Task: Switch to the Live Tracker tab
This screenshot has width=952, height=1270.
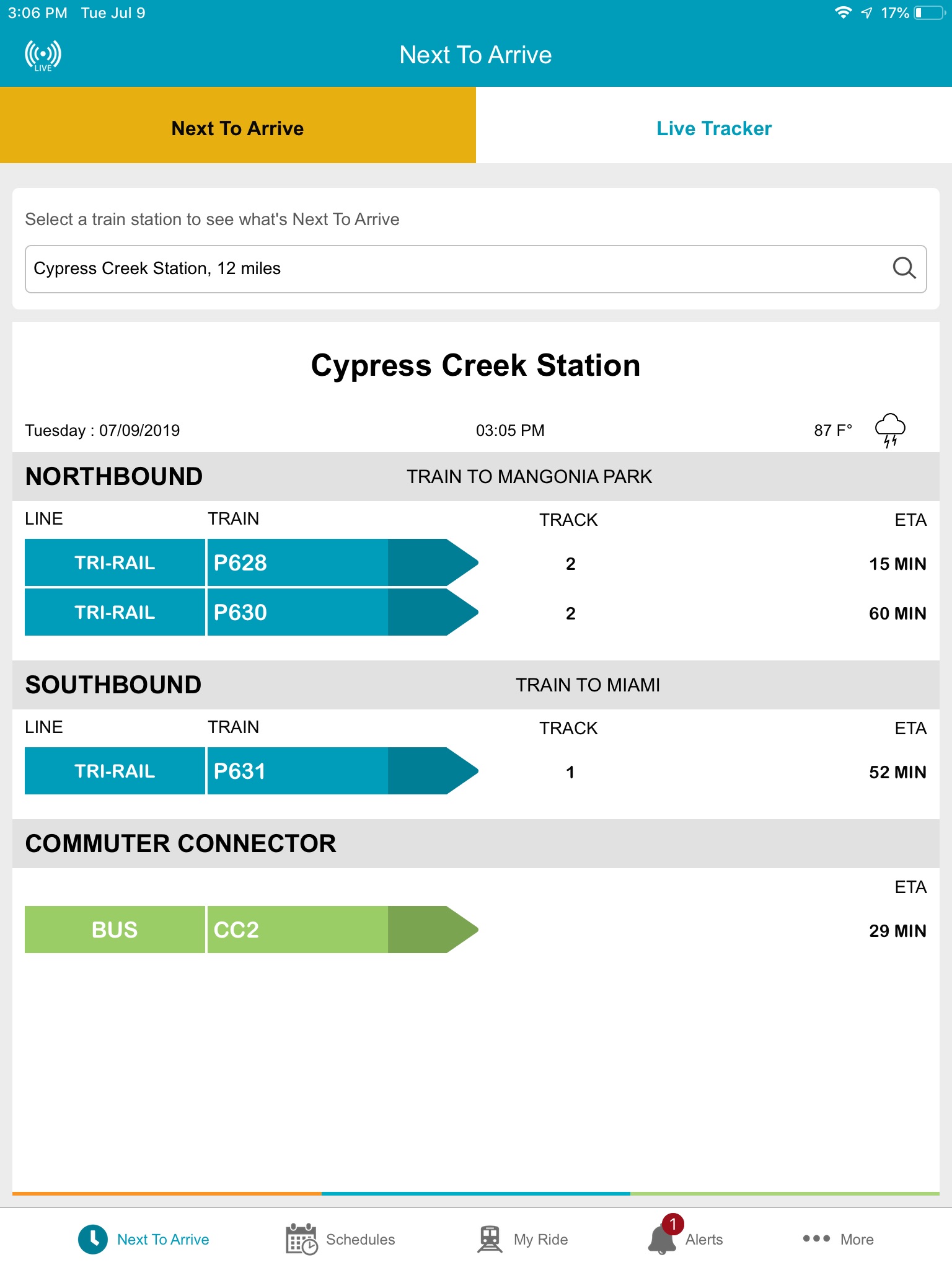Action: tap(714, 125)
